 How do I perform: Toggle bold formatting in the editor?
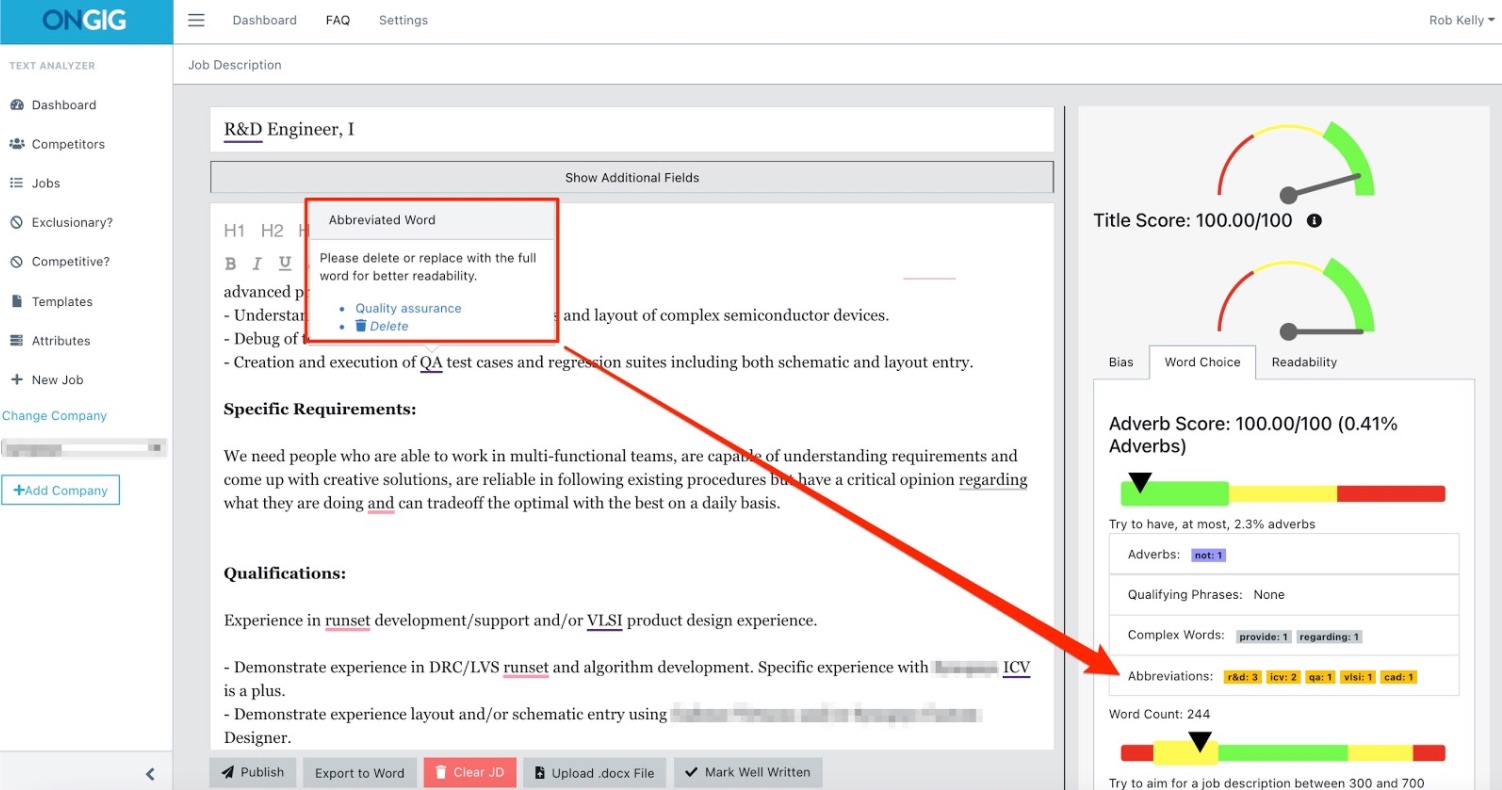230,263
